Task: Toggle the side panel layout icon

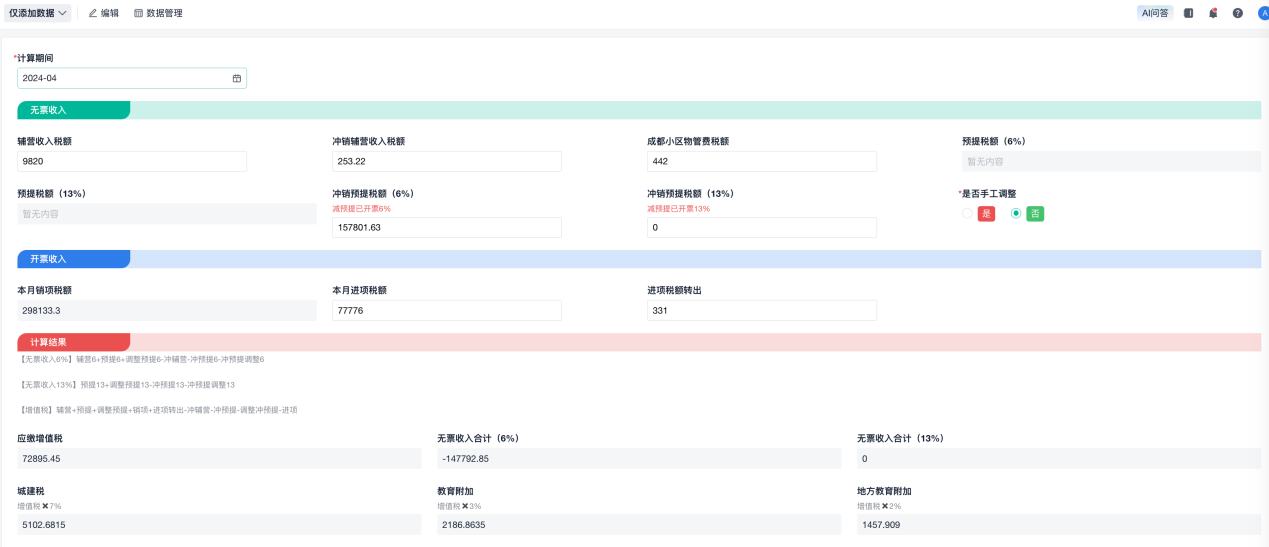Action: click(x=1189, y=13)
